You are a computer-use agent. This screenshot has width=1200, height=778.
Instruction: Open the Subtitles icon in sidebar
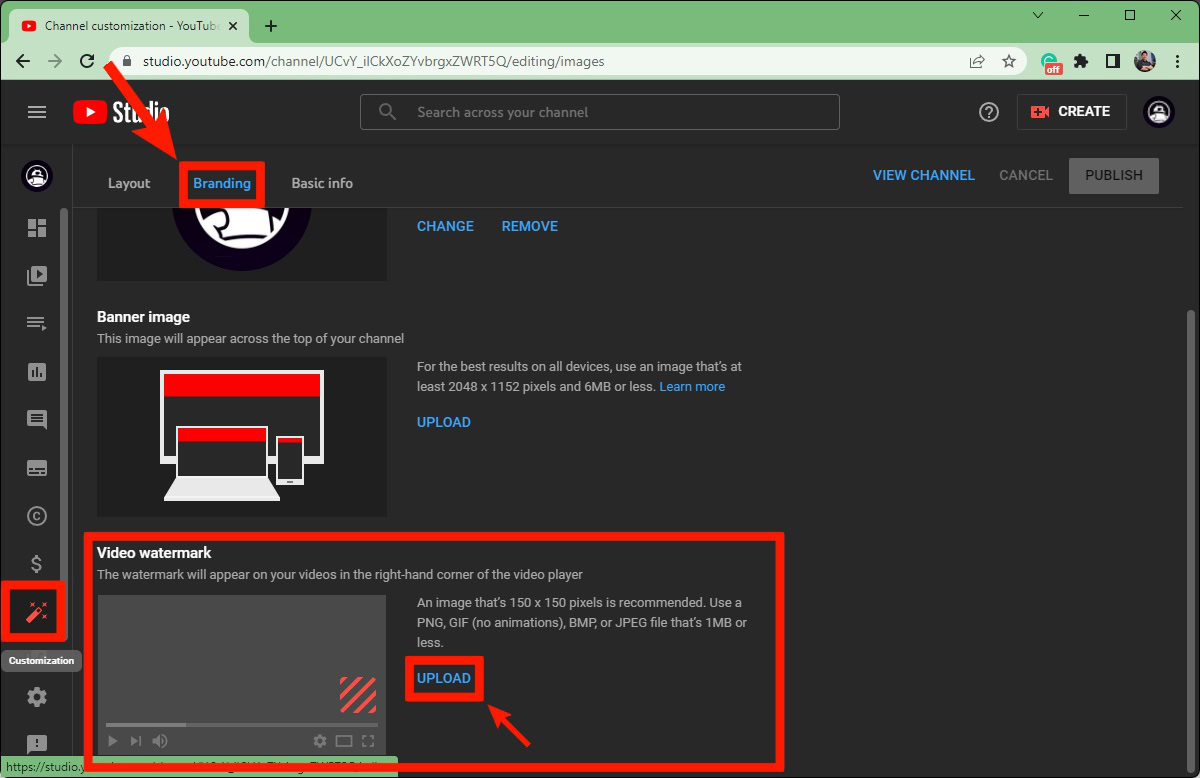click(37, 468)
